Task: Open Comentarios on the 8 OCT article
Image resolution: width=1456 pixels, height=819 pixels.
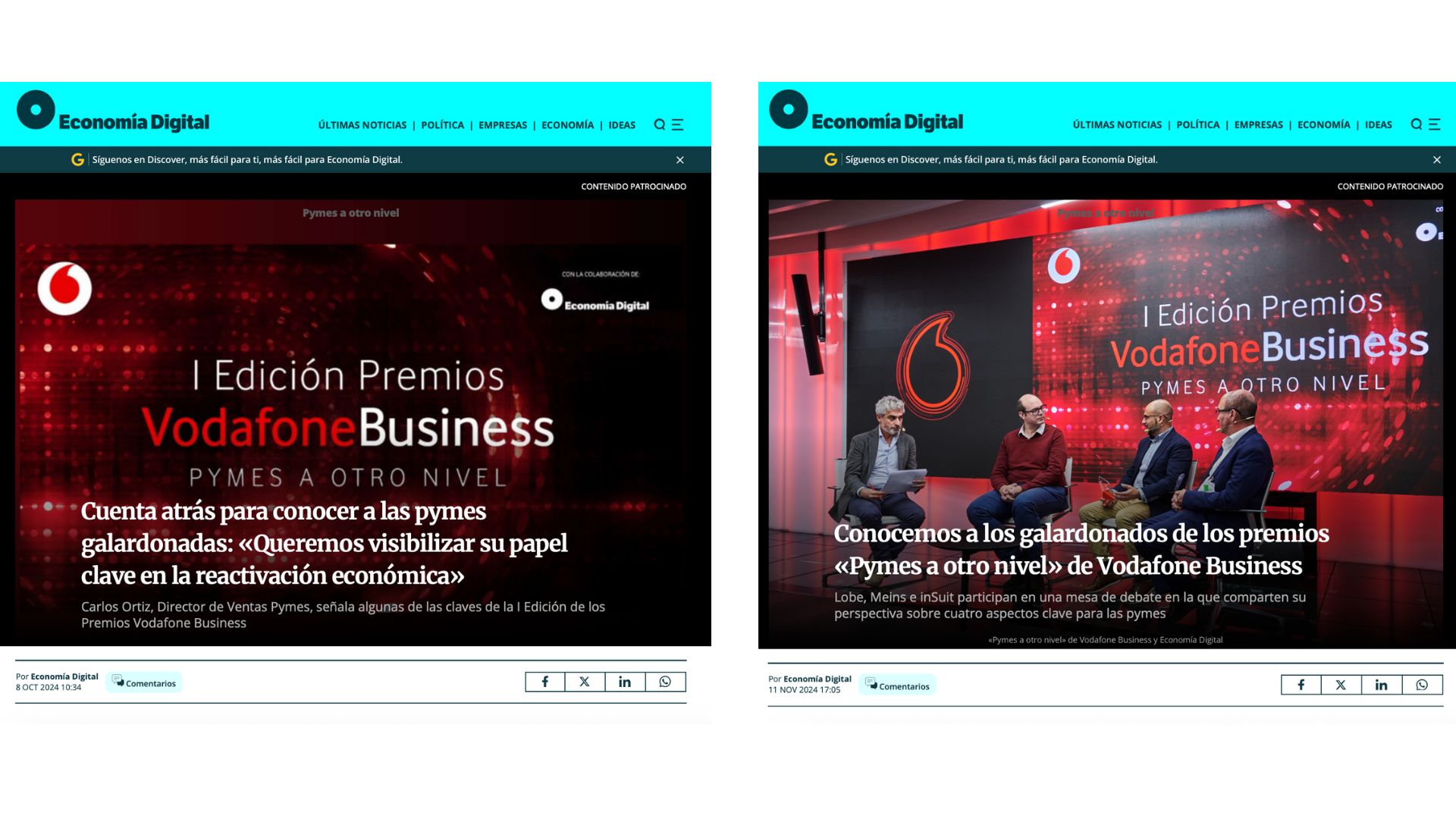Action: [x=144, y=682]
